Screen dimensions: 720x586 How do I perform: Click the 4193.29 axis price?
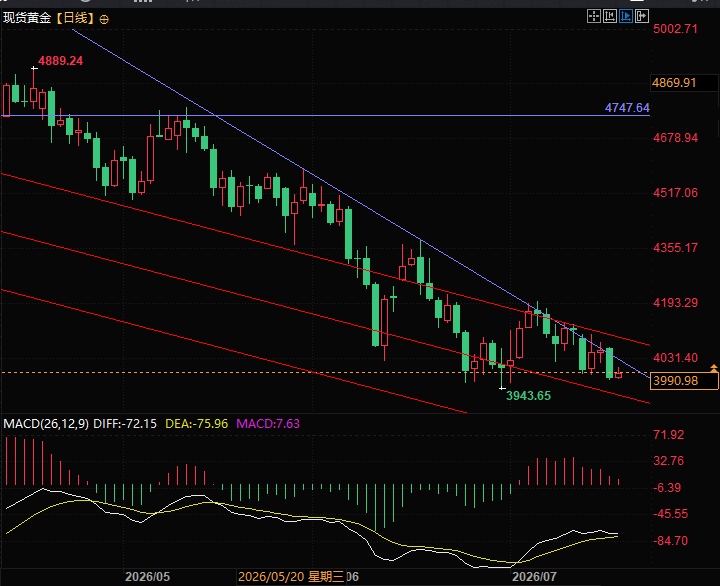point(675,303)
